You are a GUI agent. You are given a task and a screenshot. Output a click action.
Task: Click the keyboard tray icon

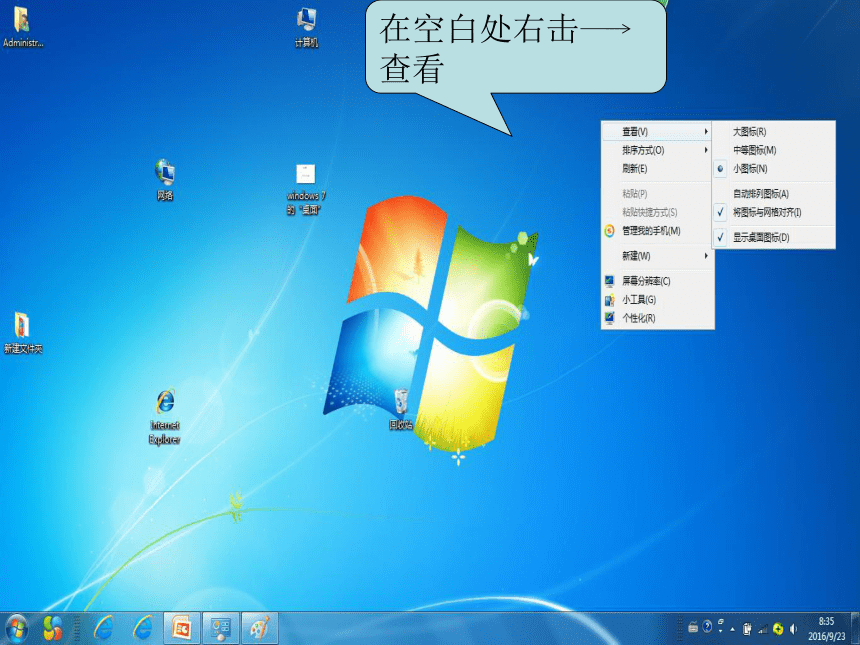tap(693, 626)
